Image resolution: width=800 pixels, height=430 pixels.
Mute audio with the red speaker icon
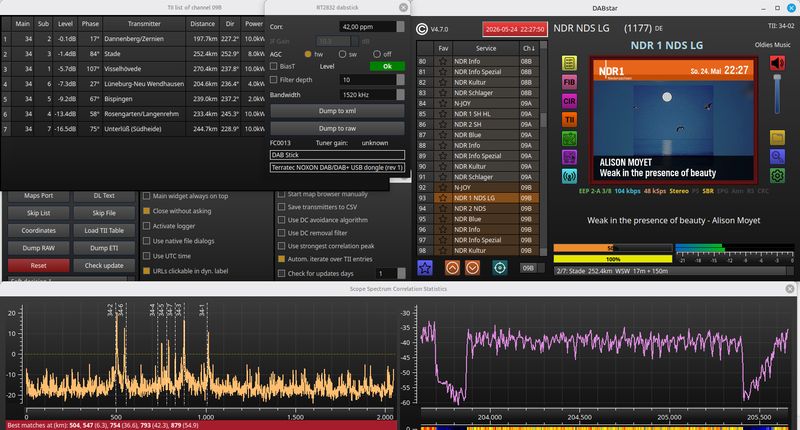coord(777,63)
